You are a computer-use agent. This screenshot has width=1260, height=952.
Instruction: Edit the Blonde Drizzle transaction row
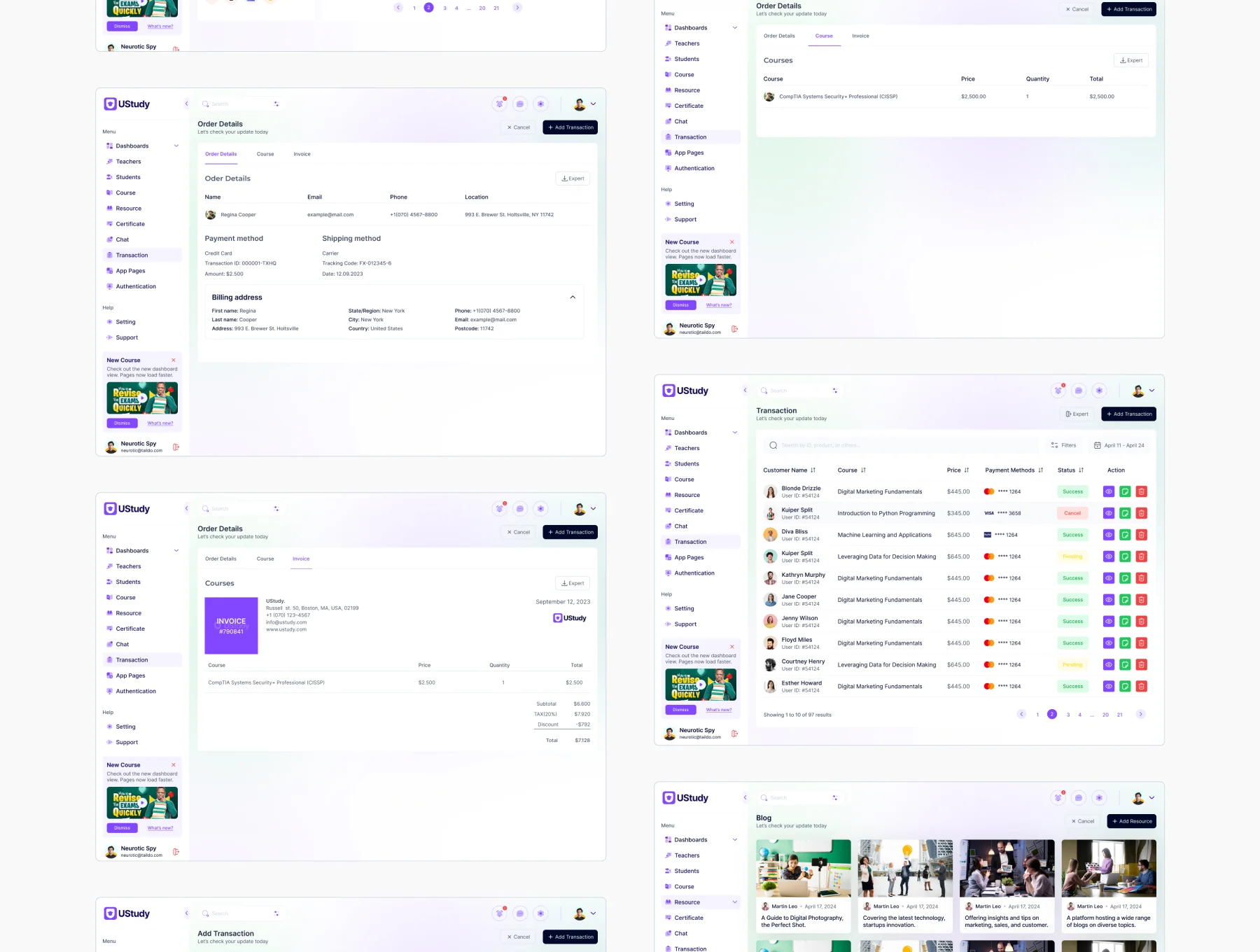[1125, 491]
